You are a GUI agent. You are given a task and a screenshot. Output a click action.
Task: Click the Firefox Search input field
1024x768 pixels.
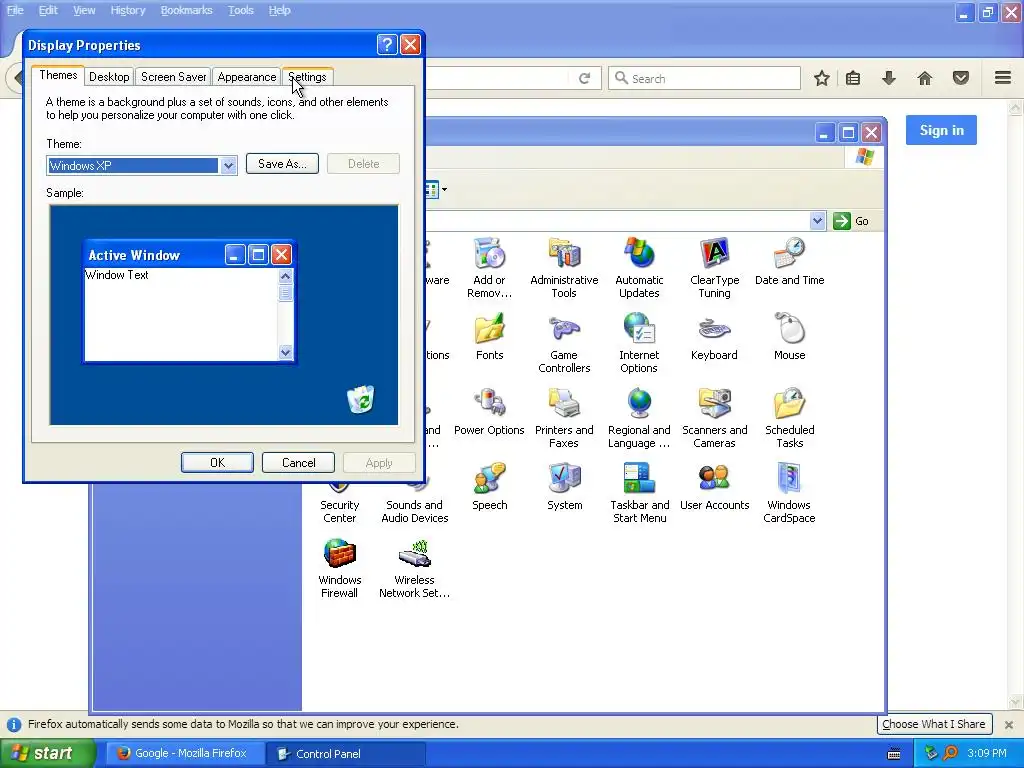pos(704,78)
